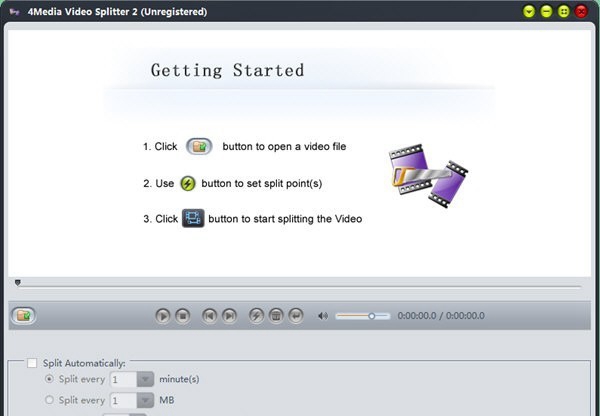Click the split video icon in step 3
The height and width of the screenshot is (416, 600).
193,218
